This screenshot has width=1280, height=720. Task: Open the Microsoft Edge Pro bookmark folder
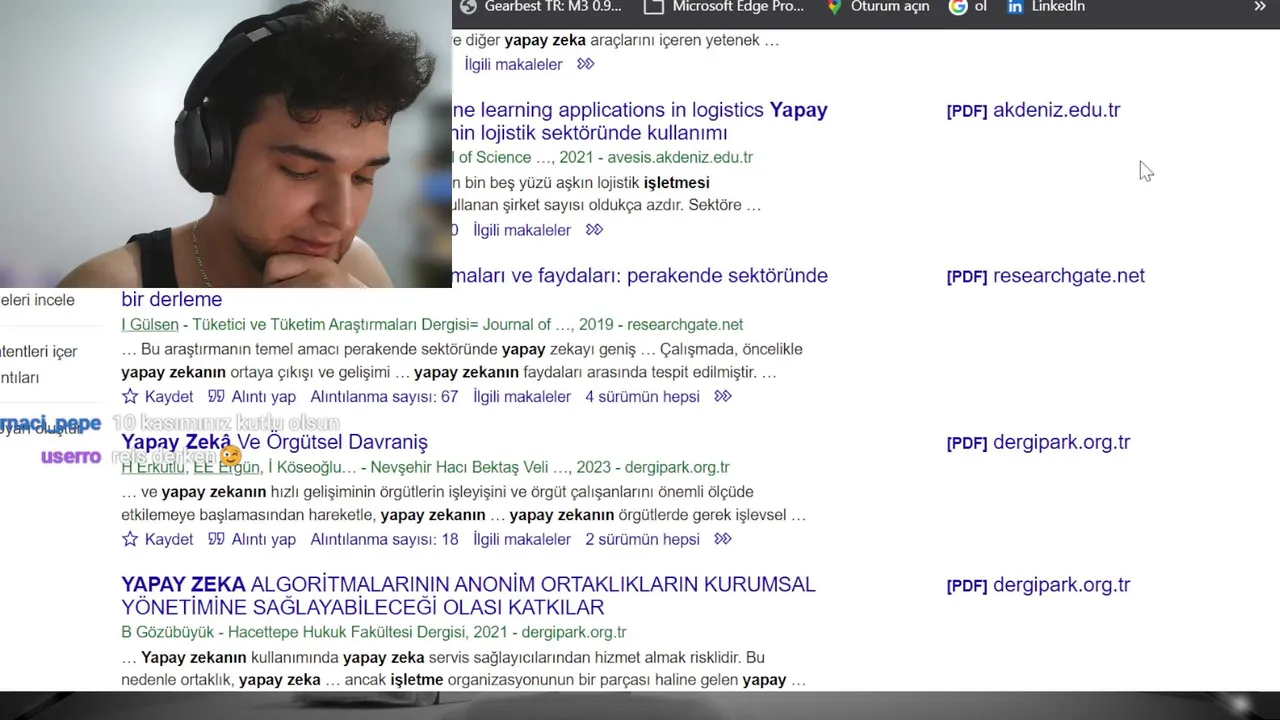point(724,7)
